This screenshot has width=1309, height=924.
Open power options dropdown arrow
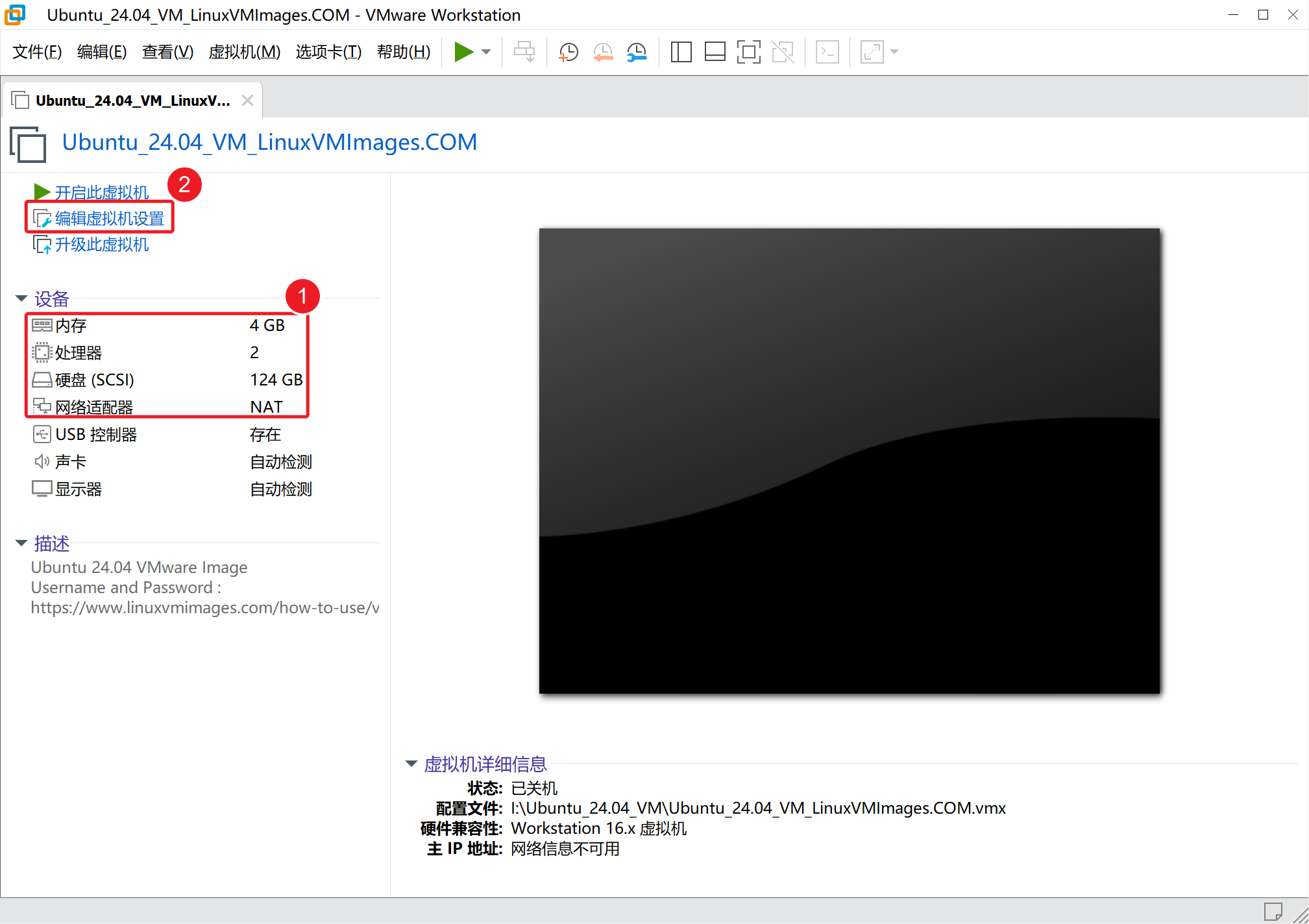click(x=486, y=52)
